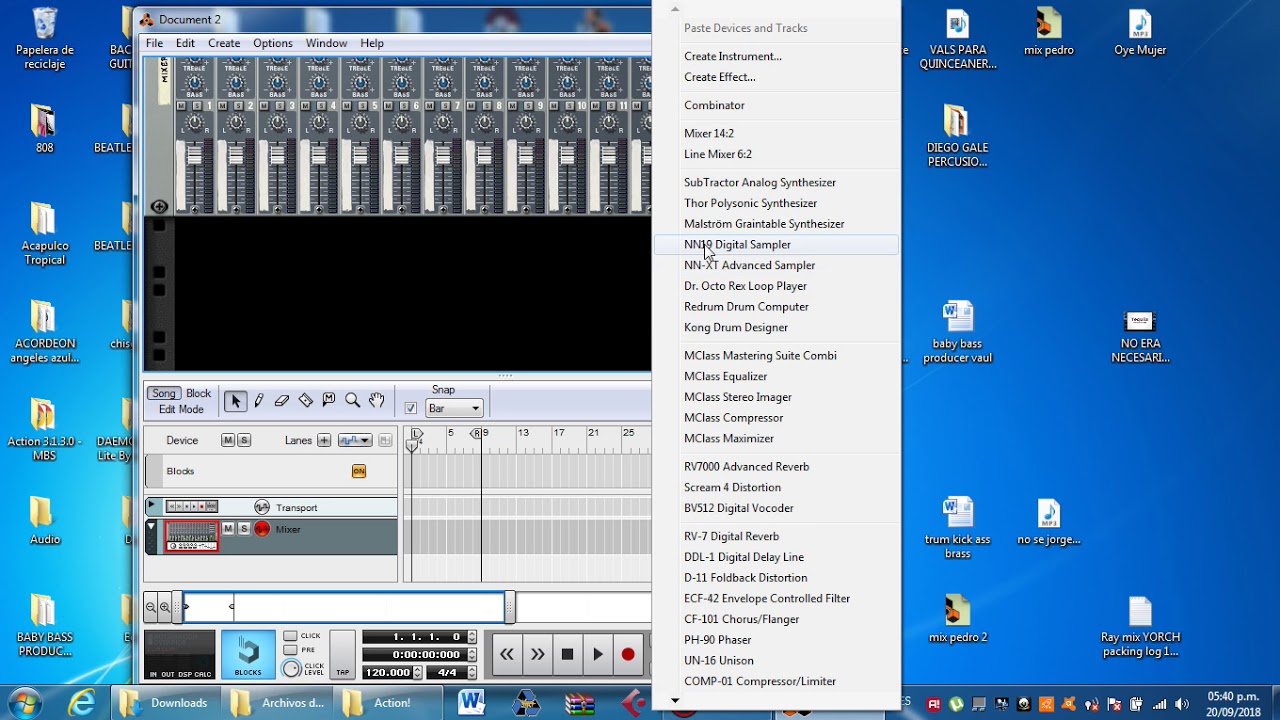The height and width of the screenshot is (720, 1280).
Task: Select the Eraser tool
Action: click(x=282, y=401)
